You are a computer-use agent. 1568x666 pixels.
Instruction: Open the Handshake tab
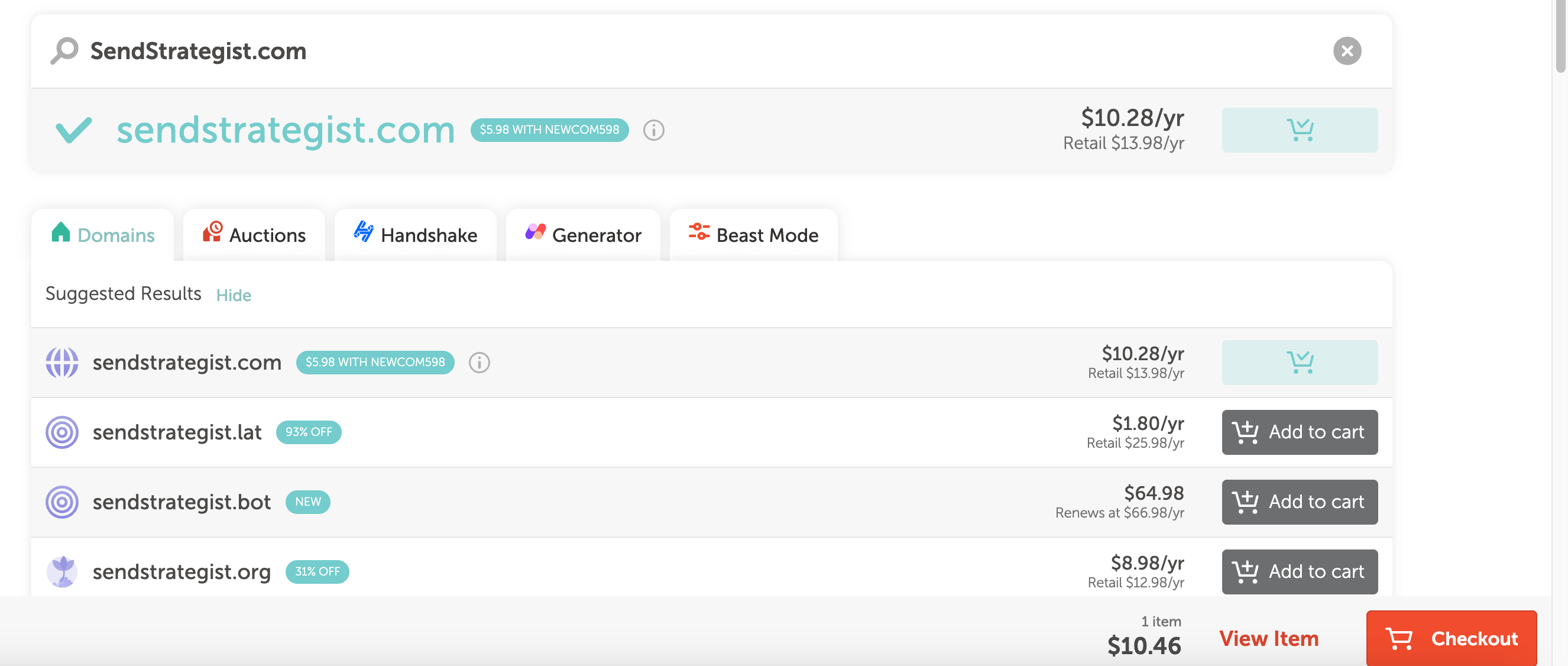pos(415,235)
